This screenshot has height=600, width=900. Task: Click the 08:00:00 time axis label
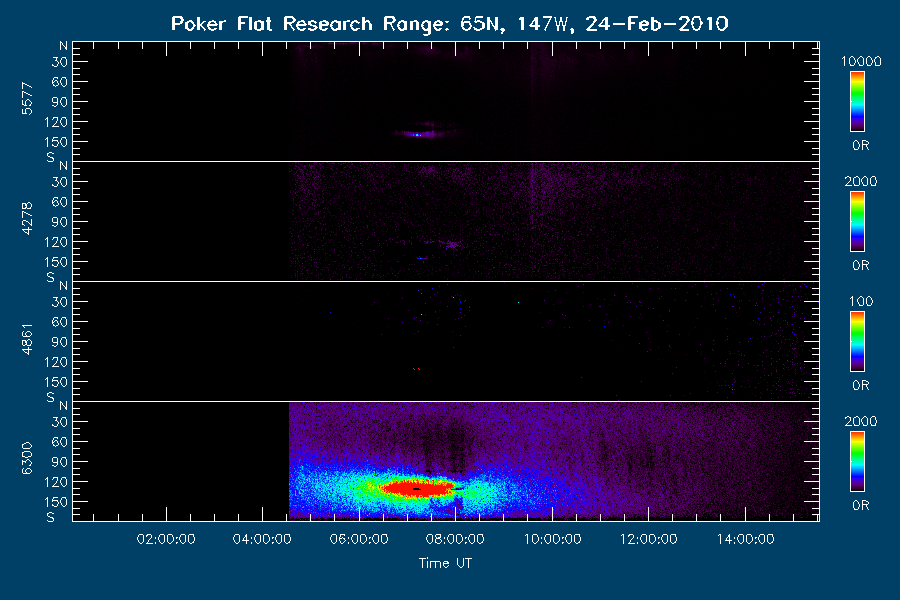click(455, 539)
